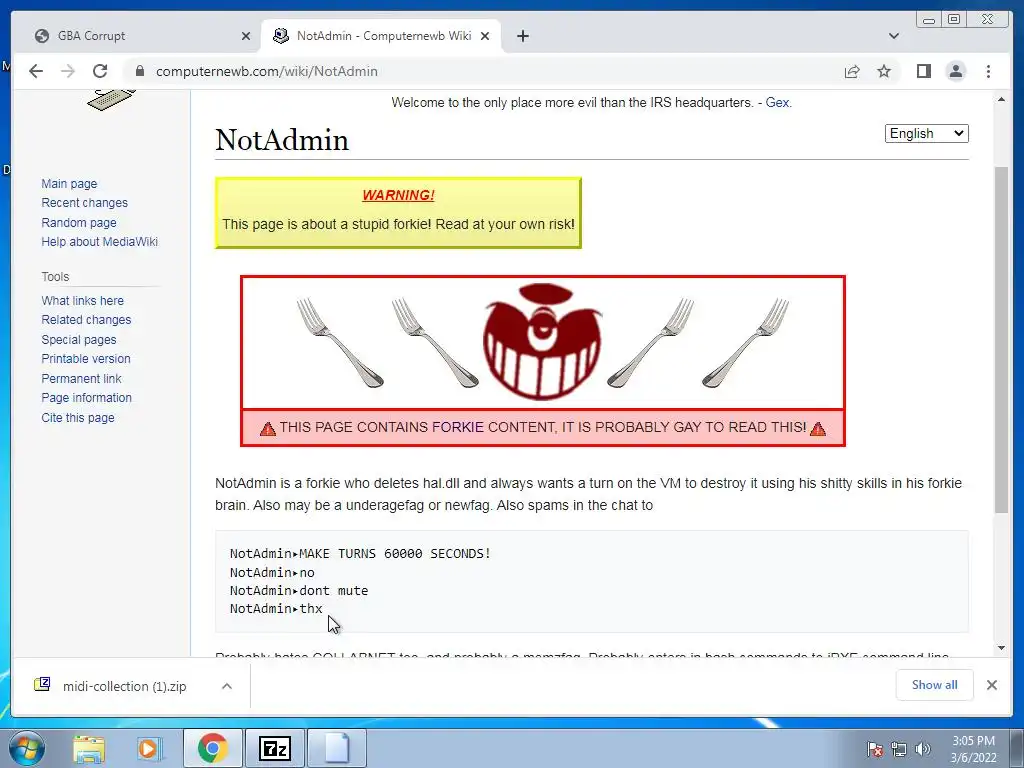The width and height of the screenshot is (1024, 768).
Task: Open Windows Explorer from the taskbar
Action: click(x=89, y=749)
